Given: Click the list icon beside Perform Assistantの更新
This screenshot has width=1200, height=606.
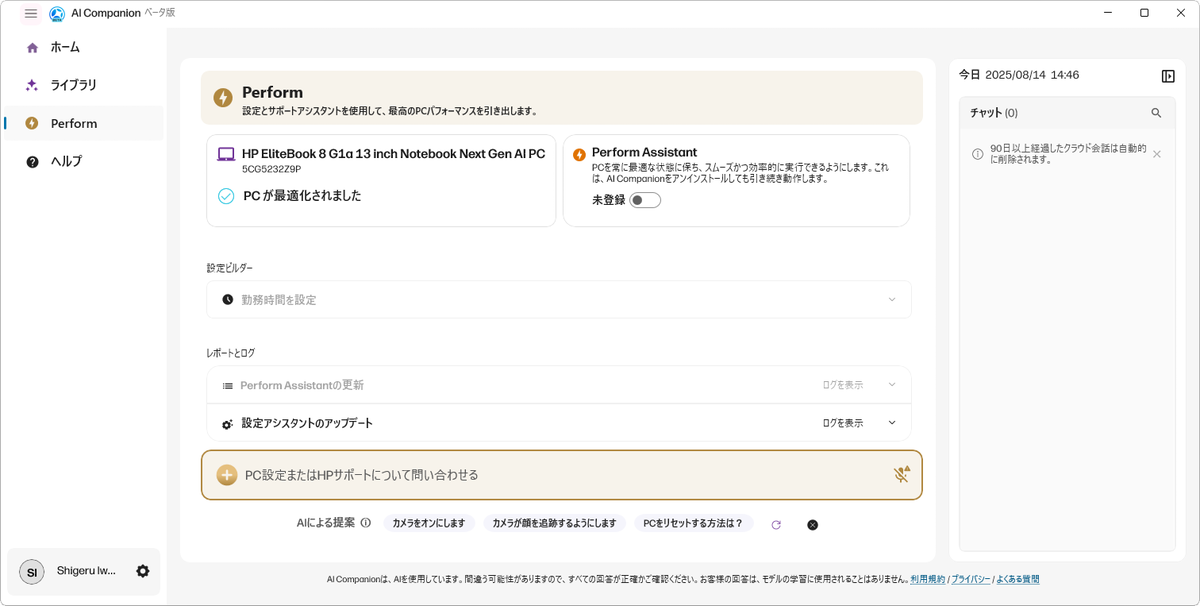Looking at the screenshot, I should point(228,386).
